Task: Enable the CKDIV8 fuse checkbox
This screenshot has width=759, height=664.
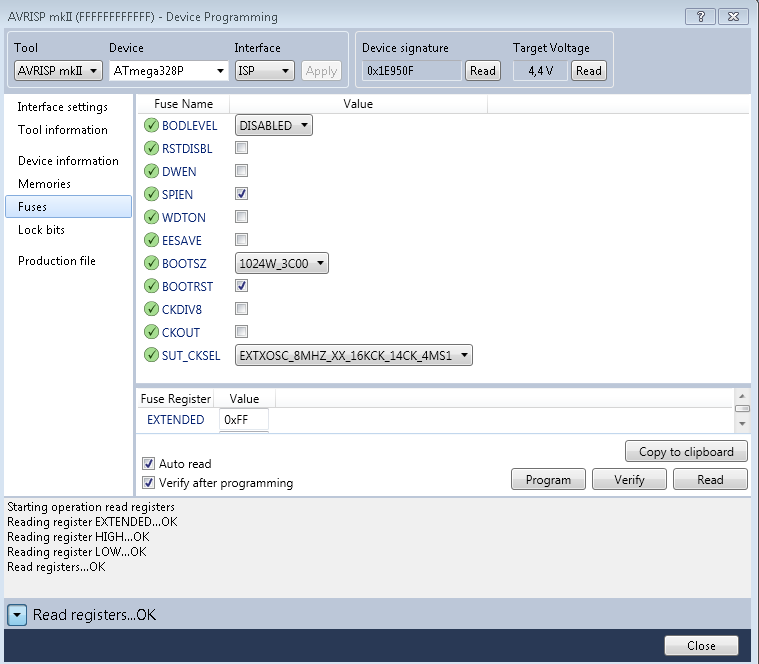Action: pyautogui.click(x=241, y=309)
